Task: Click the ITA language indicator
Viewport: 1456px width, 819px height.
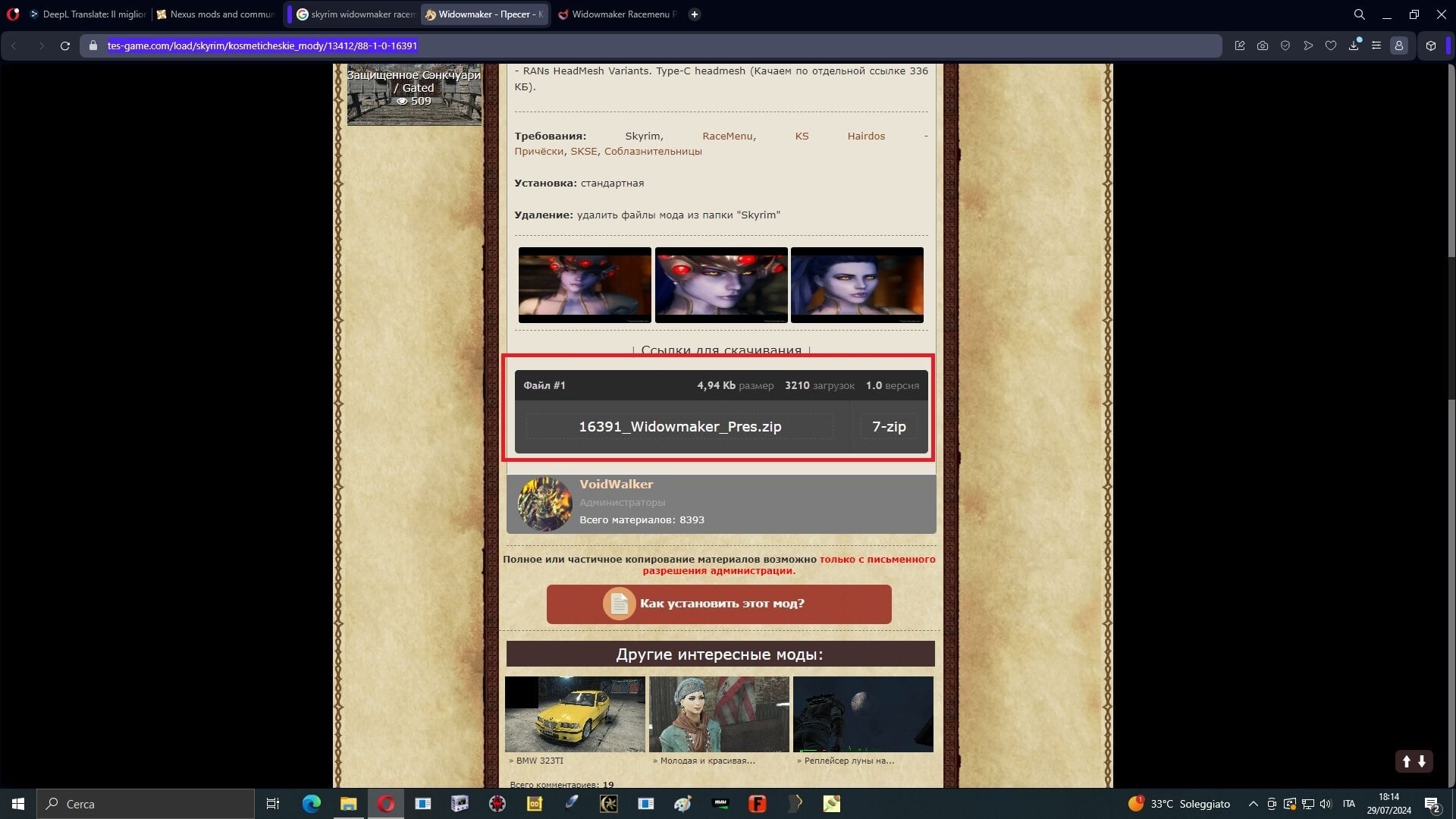Action: click(1349, 804)
